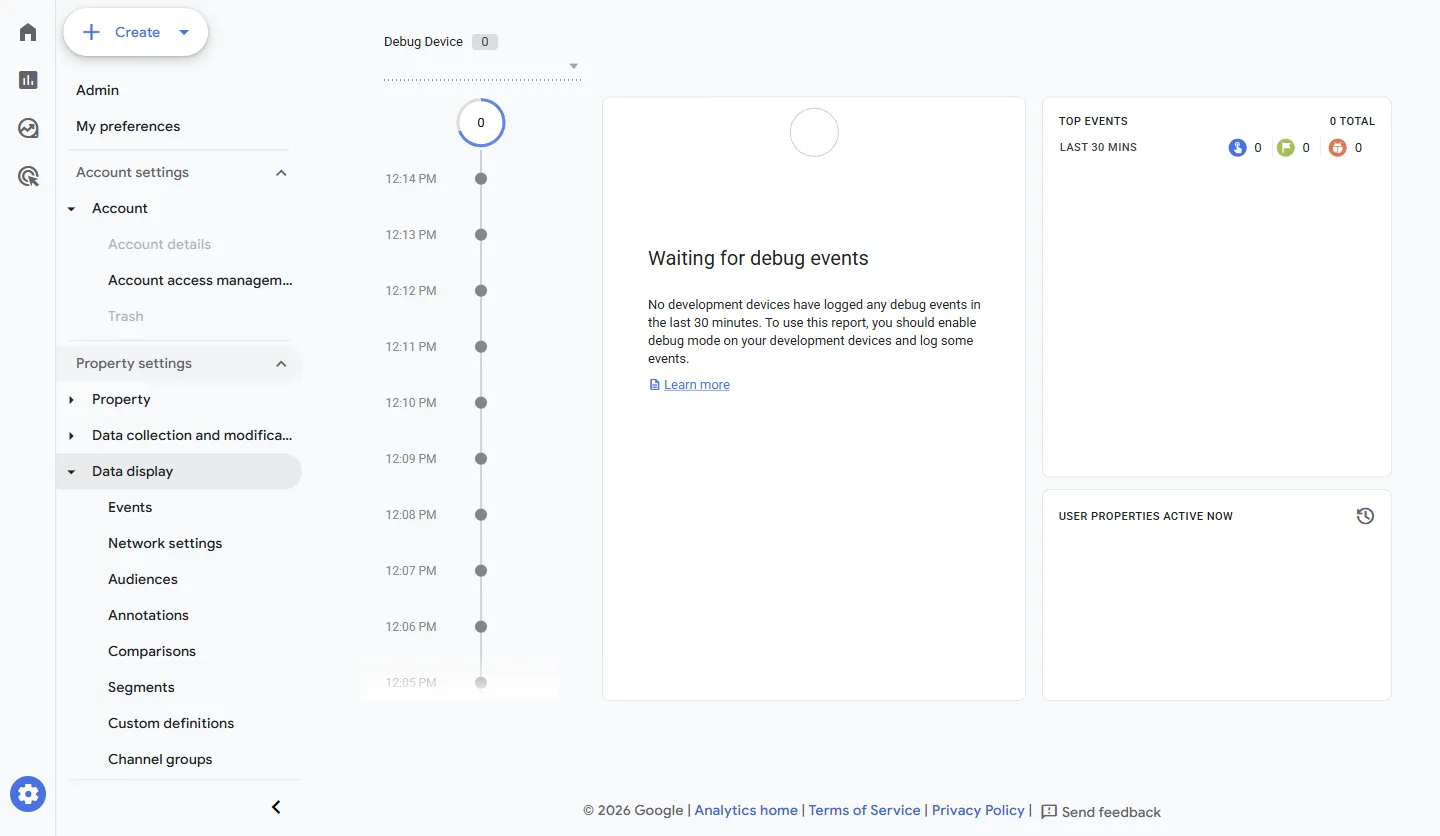Viewport: 1440px width, 836px height.
Task: Click the history icon in User Properties
Action: [x=1365, y=516]
